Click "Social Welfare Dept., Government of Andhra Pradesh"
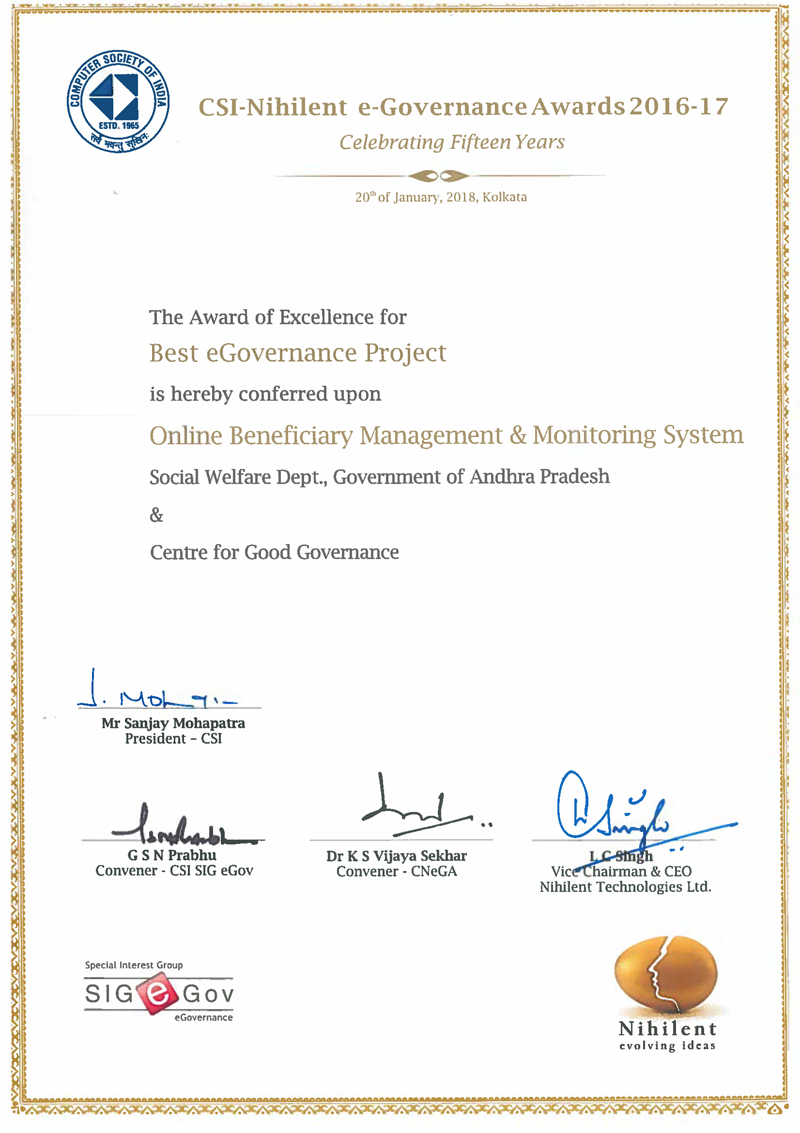Viewport: 800px width, 1133px height. [379, 477]
